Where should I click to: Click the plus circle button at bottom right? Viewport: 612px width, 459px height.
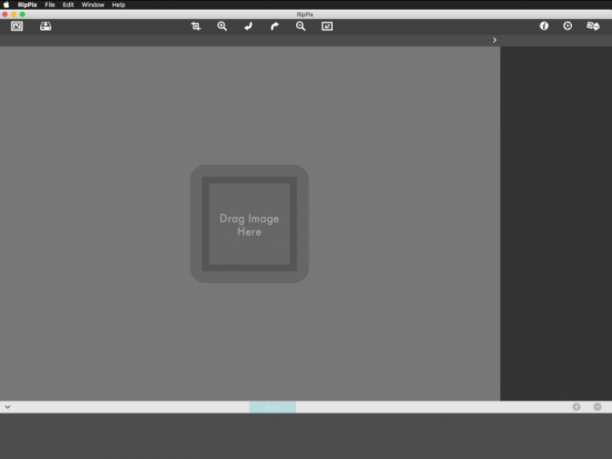point(576,407)
